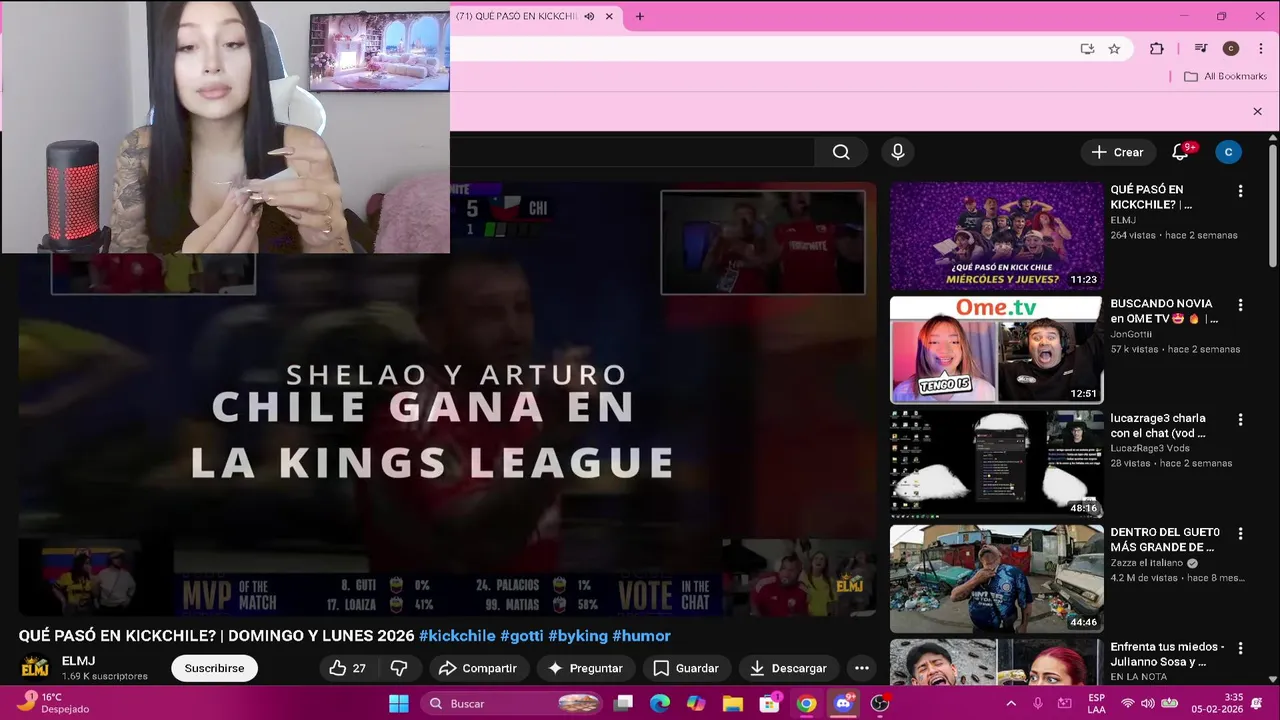Subscribe with the Suscribirse button

click(x=214, y=668)
